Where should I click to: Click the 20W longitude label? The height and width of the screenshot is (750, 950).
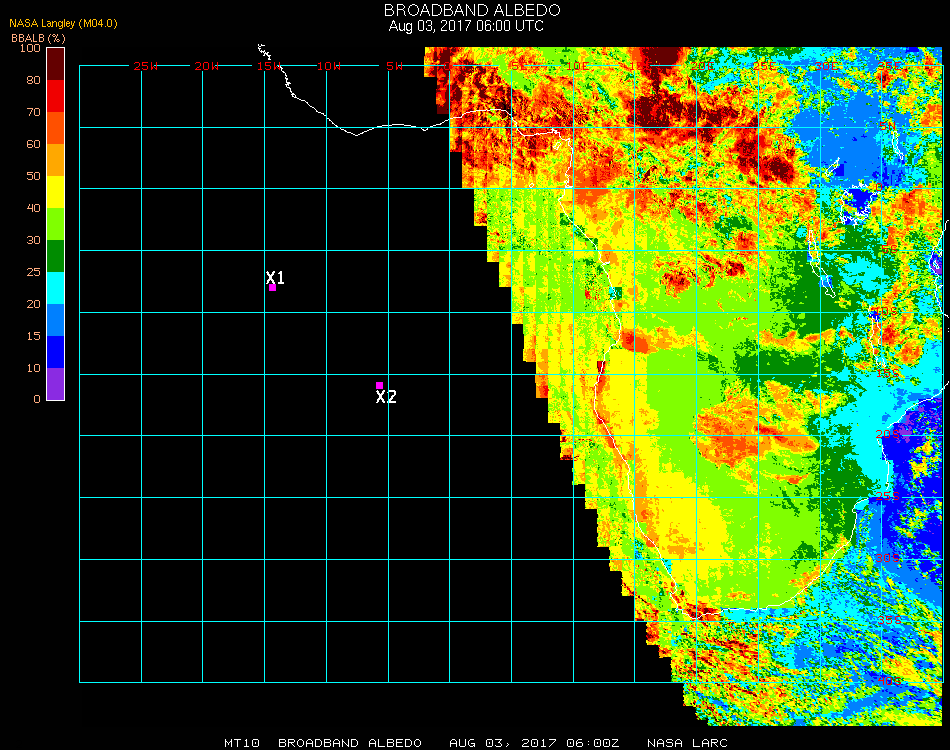click(x=207, y=66)
